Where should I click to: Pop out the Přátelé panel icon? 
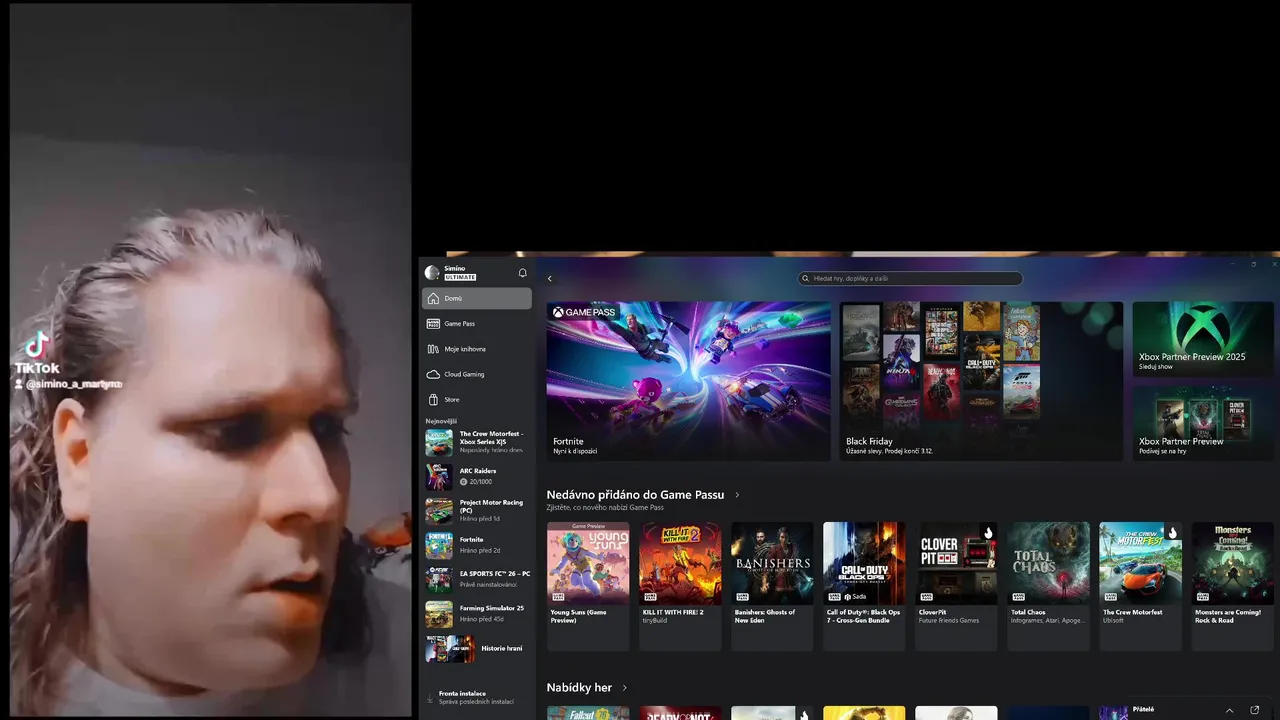(1255, 710)
